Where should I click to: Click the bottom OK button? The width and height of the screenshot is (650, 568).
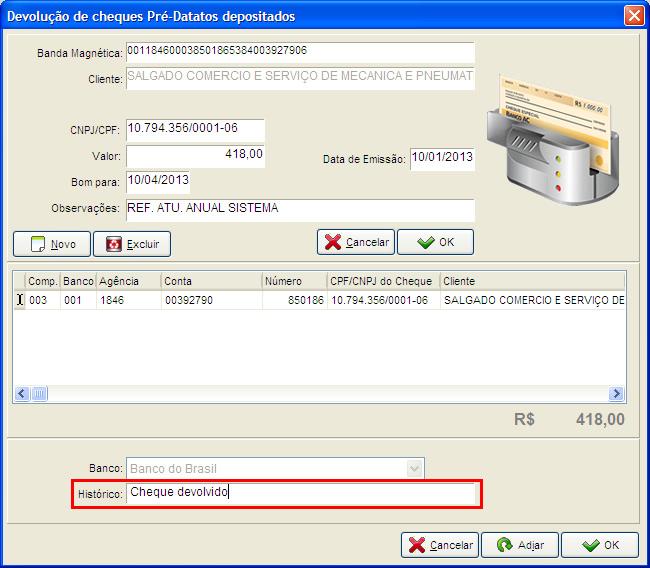(x=599, y=545)
